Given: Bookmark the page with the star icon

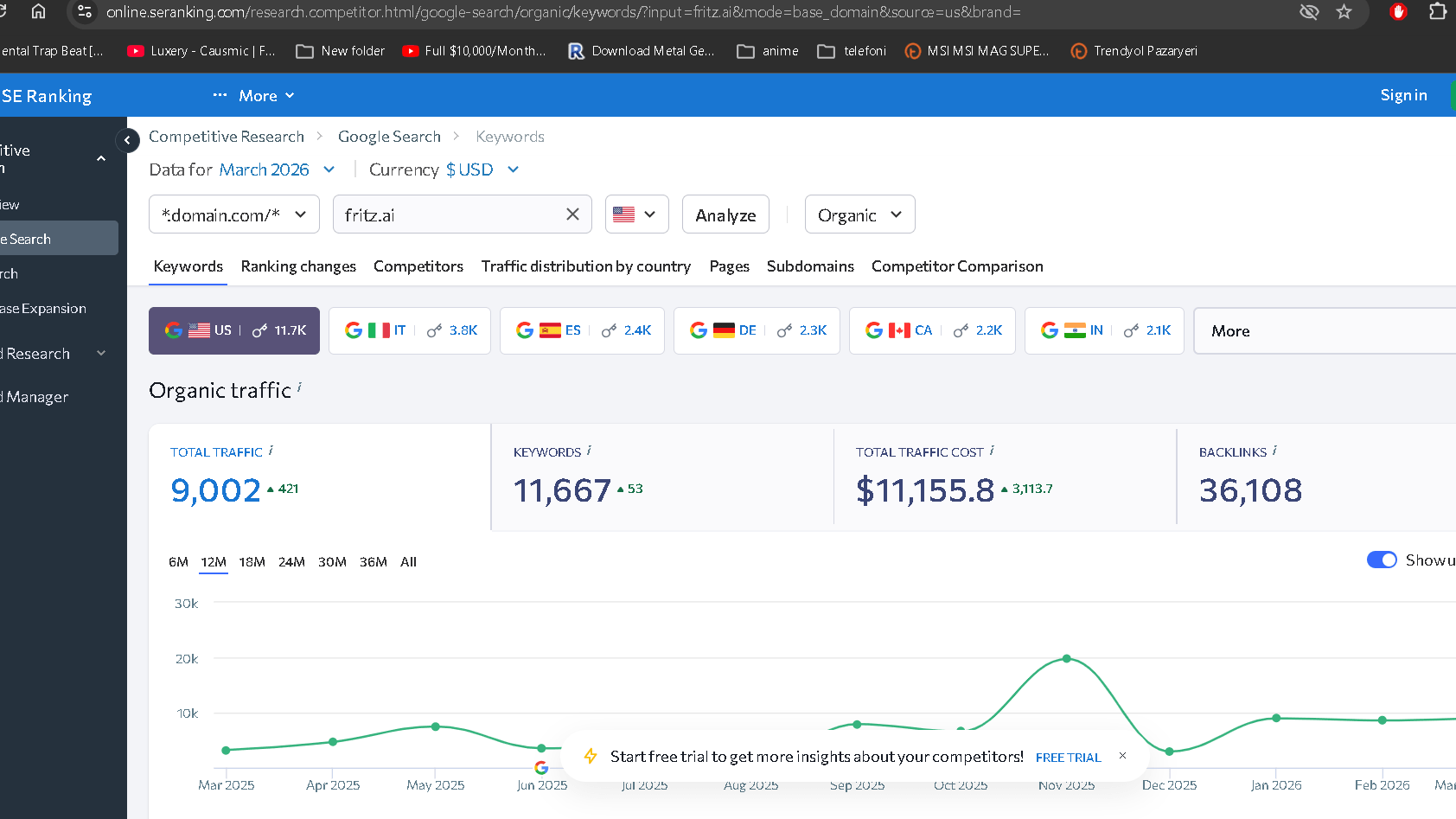Looking at the screenshot, I should pos(1344,12).
